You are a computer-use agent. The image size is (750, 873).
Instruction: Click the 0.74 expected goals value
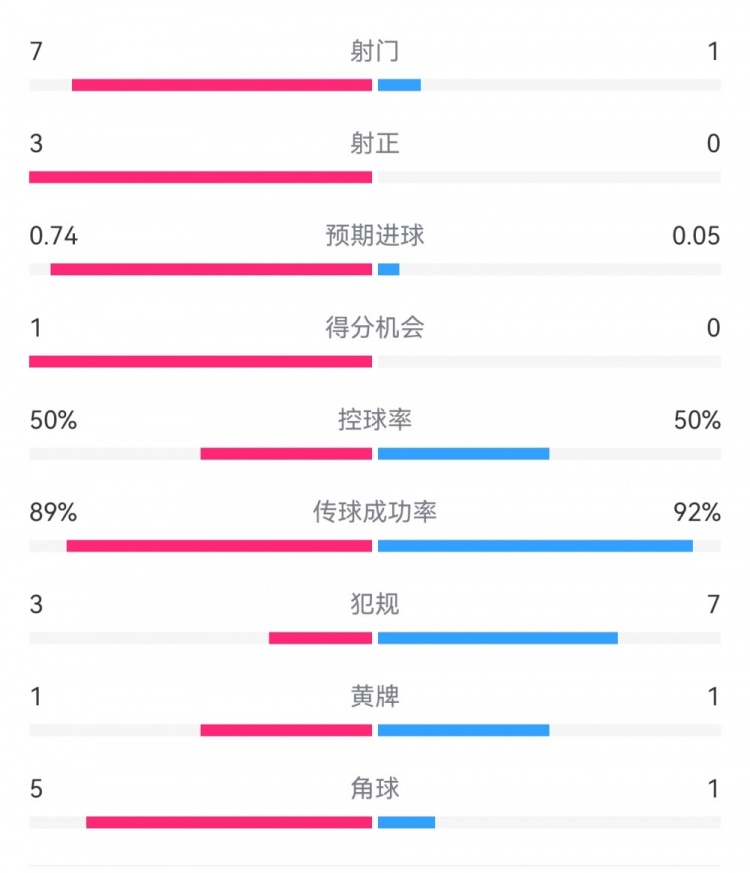pyautogui.click(x=54, y=236)
